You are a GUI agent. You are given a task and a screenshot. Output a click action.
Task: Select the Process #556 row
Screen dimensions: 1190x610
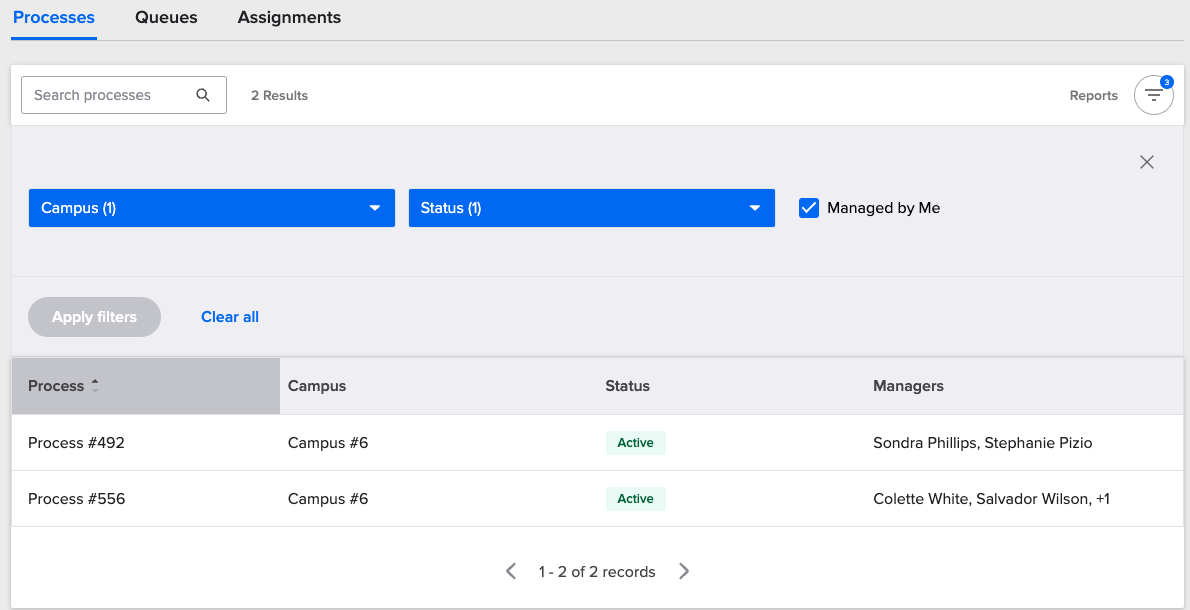[77, 498]
